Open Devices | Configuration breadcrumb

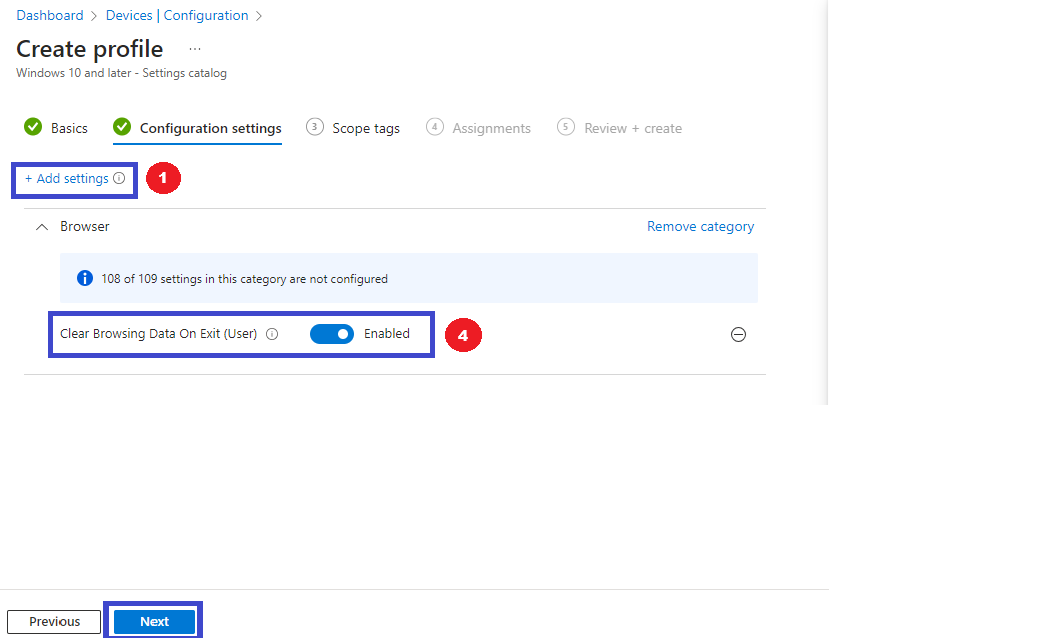point(177,15)
